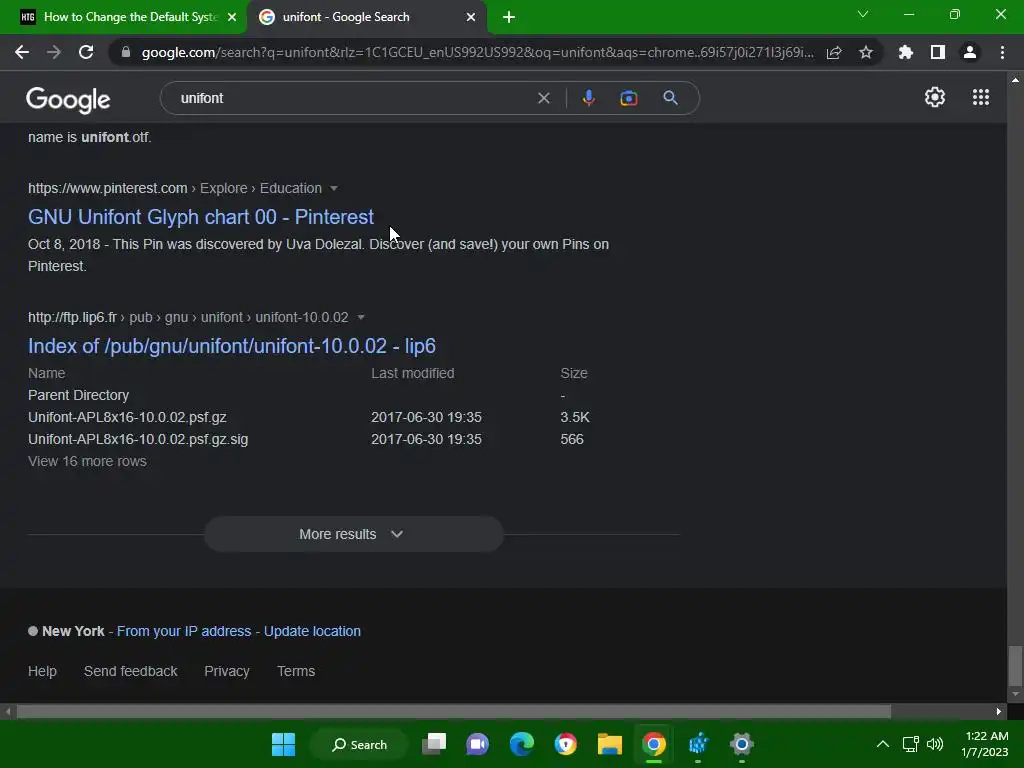1024x768 pixels.
Task: Click the vertical scrollbar thumb
Action: pyautogui.click(x=1015, y=666)
